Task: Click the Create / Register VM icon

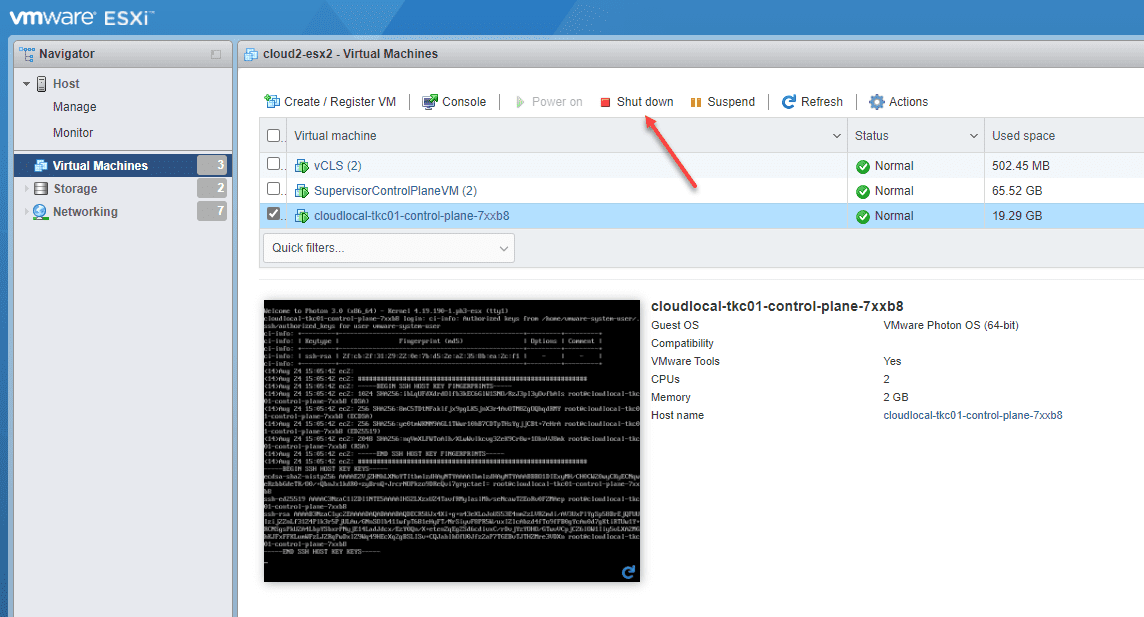Action: click(x=272, y=101)
